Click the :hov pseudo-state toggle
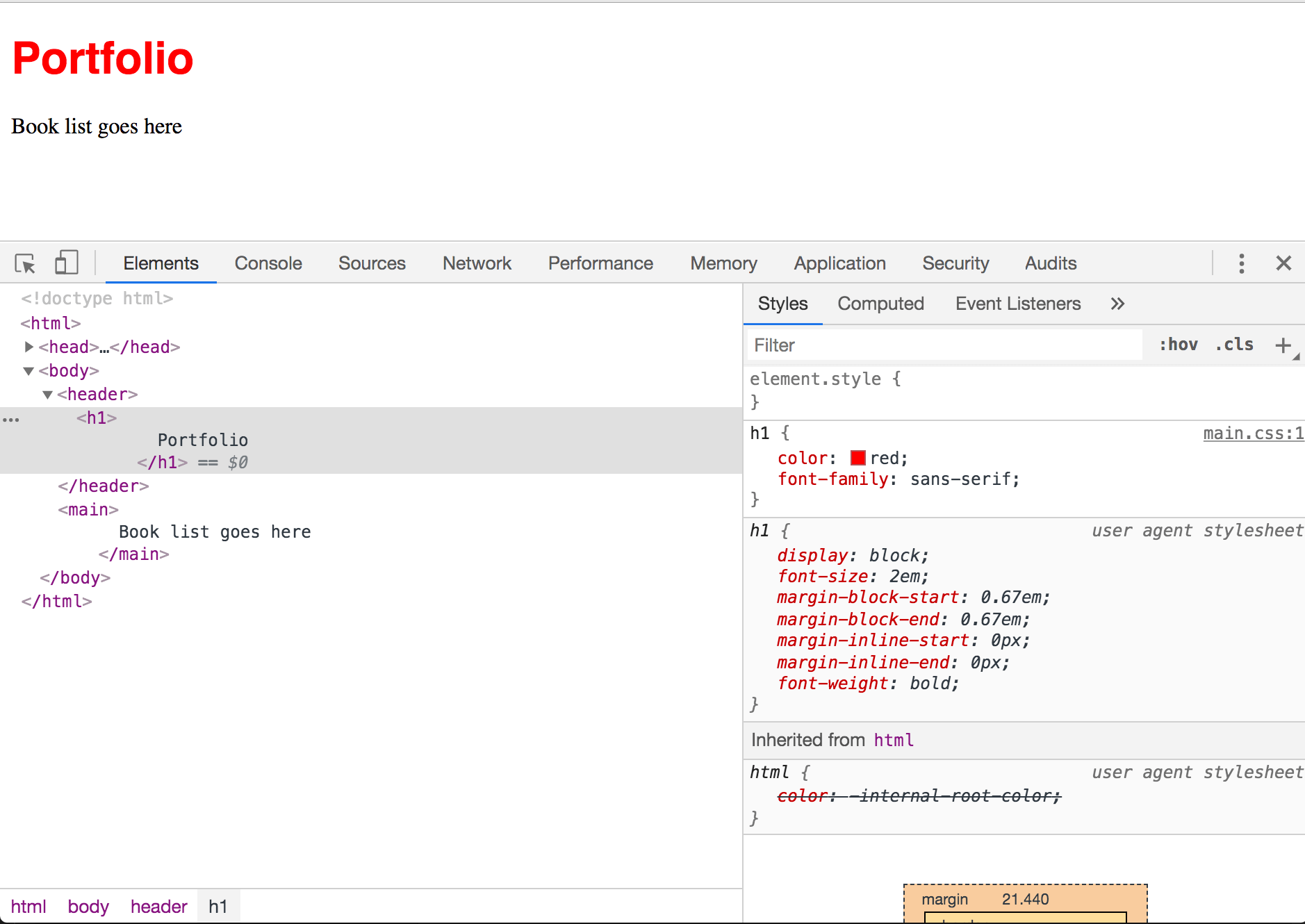 (x=1178, y=344)
